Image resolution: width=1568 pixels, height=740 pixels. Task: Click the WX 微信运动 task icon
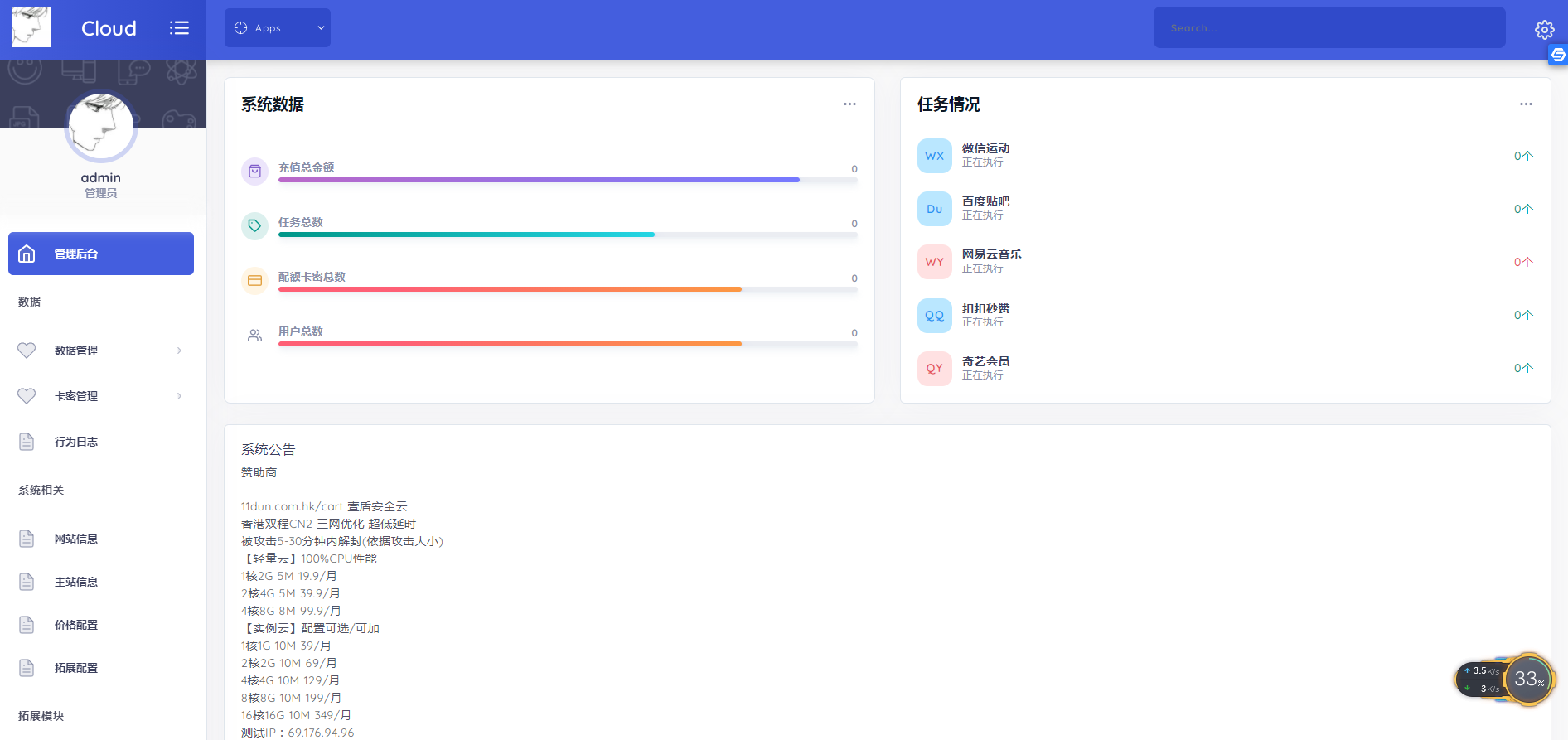[934, 156]
